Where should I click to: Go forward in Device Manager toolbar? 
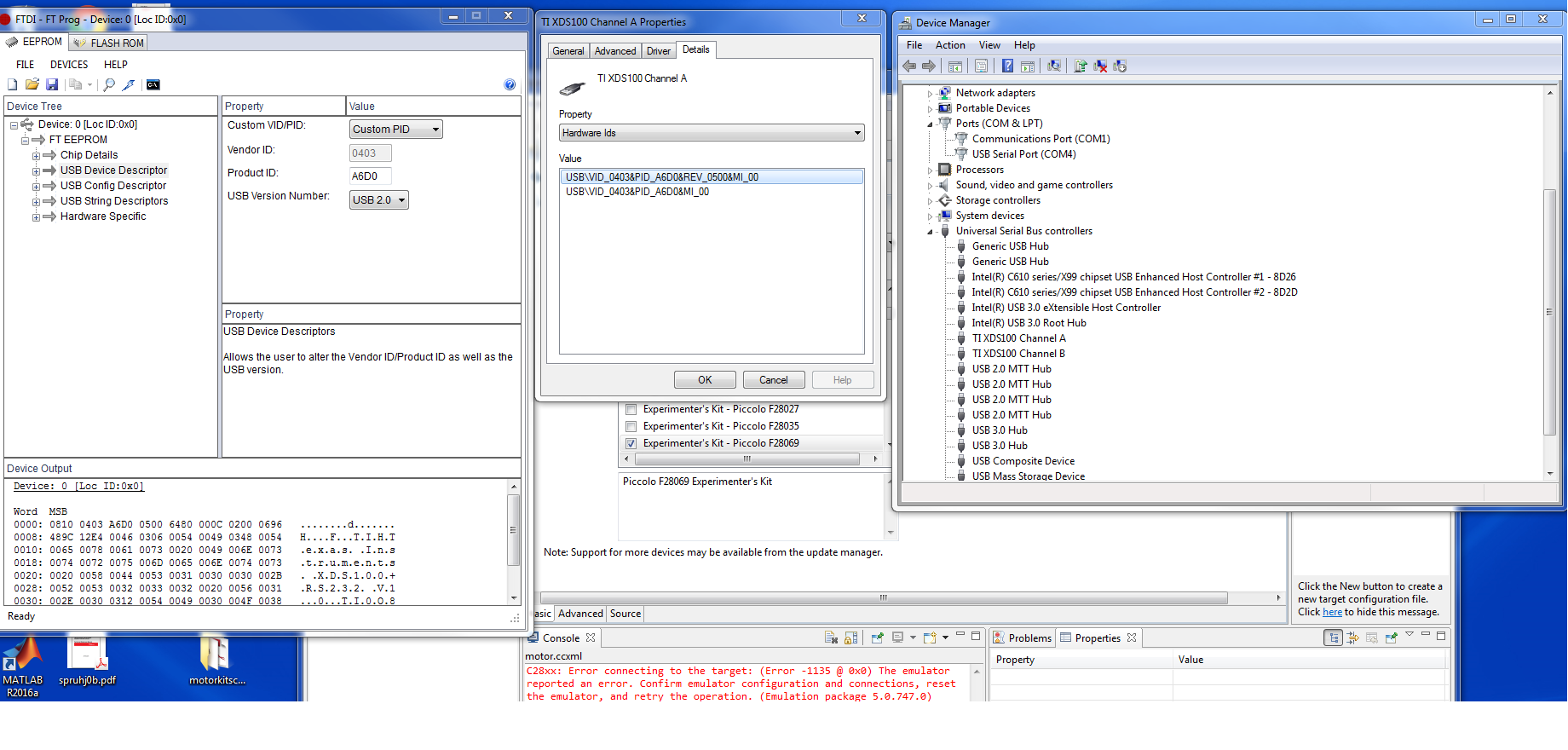(929, 66)
